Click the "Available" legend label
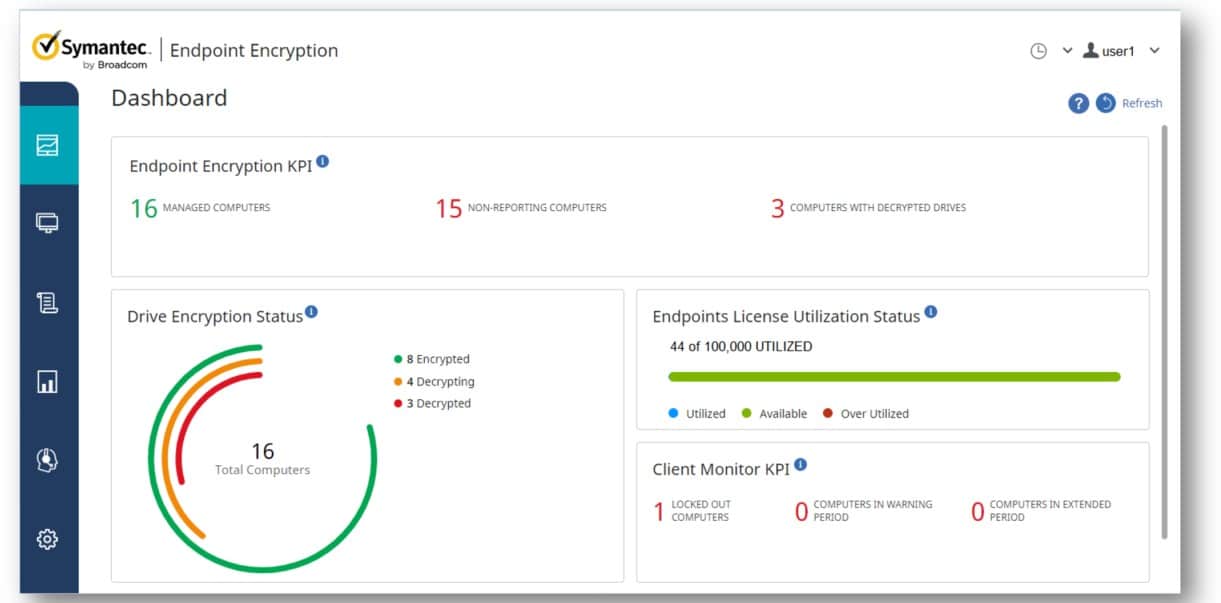This screenshot has width=1221, height=603. 783,413
